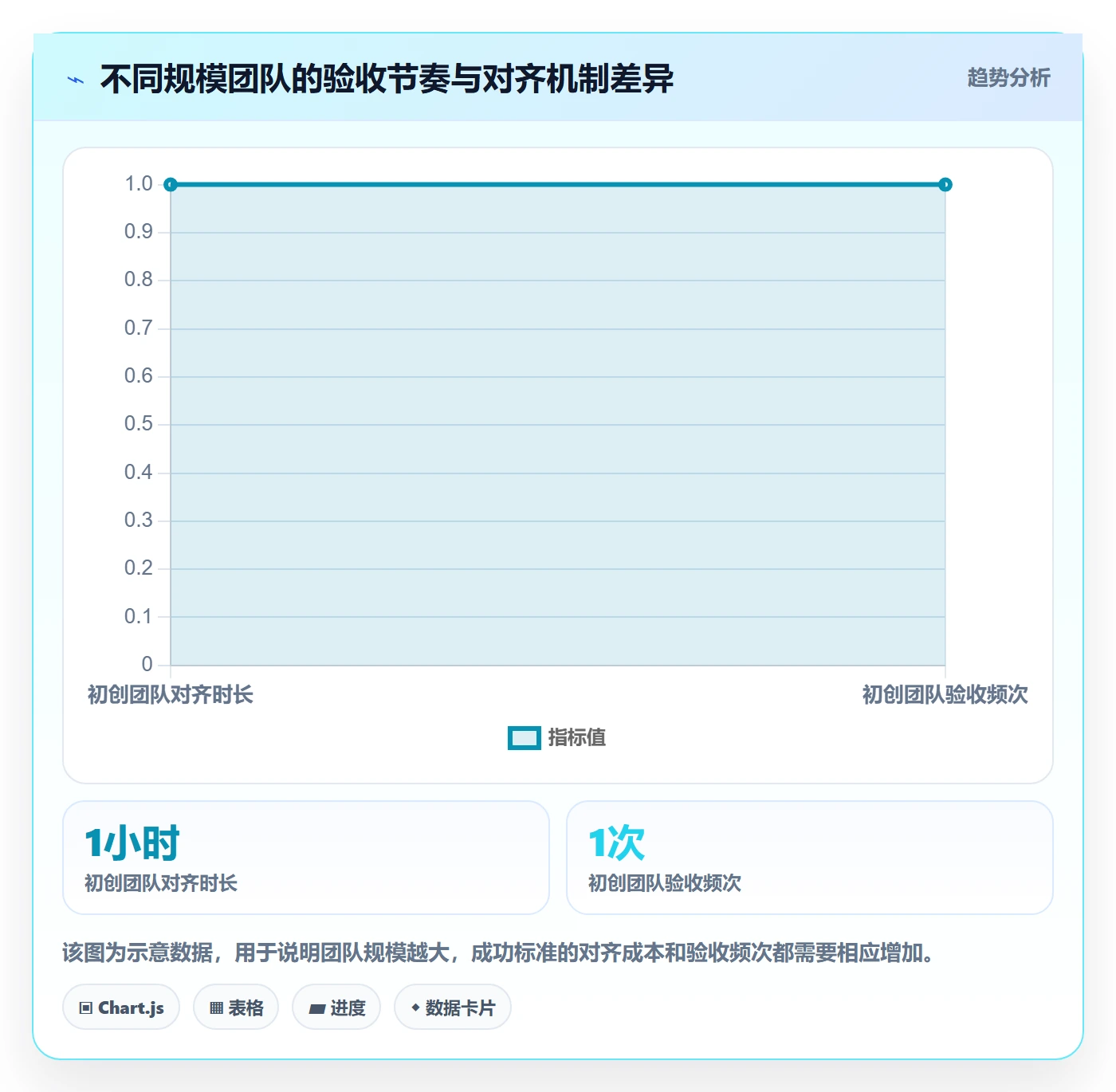Click x-axis label 初创团队对齐时长
The image size is (1116, 1092).
[x=171, y=695]
